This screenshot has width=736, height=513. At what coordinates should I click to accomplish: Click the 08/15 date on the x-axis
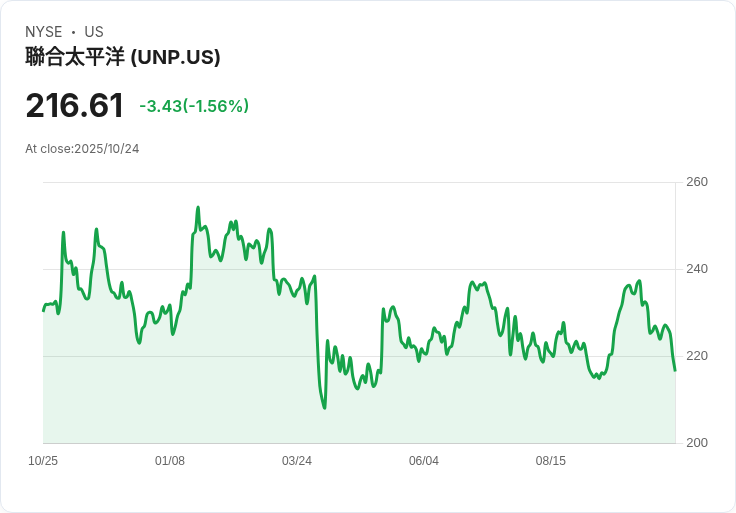click(551, 461)
